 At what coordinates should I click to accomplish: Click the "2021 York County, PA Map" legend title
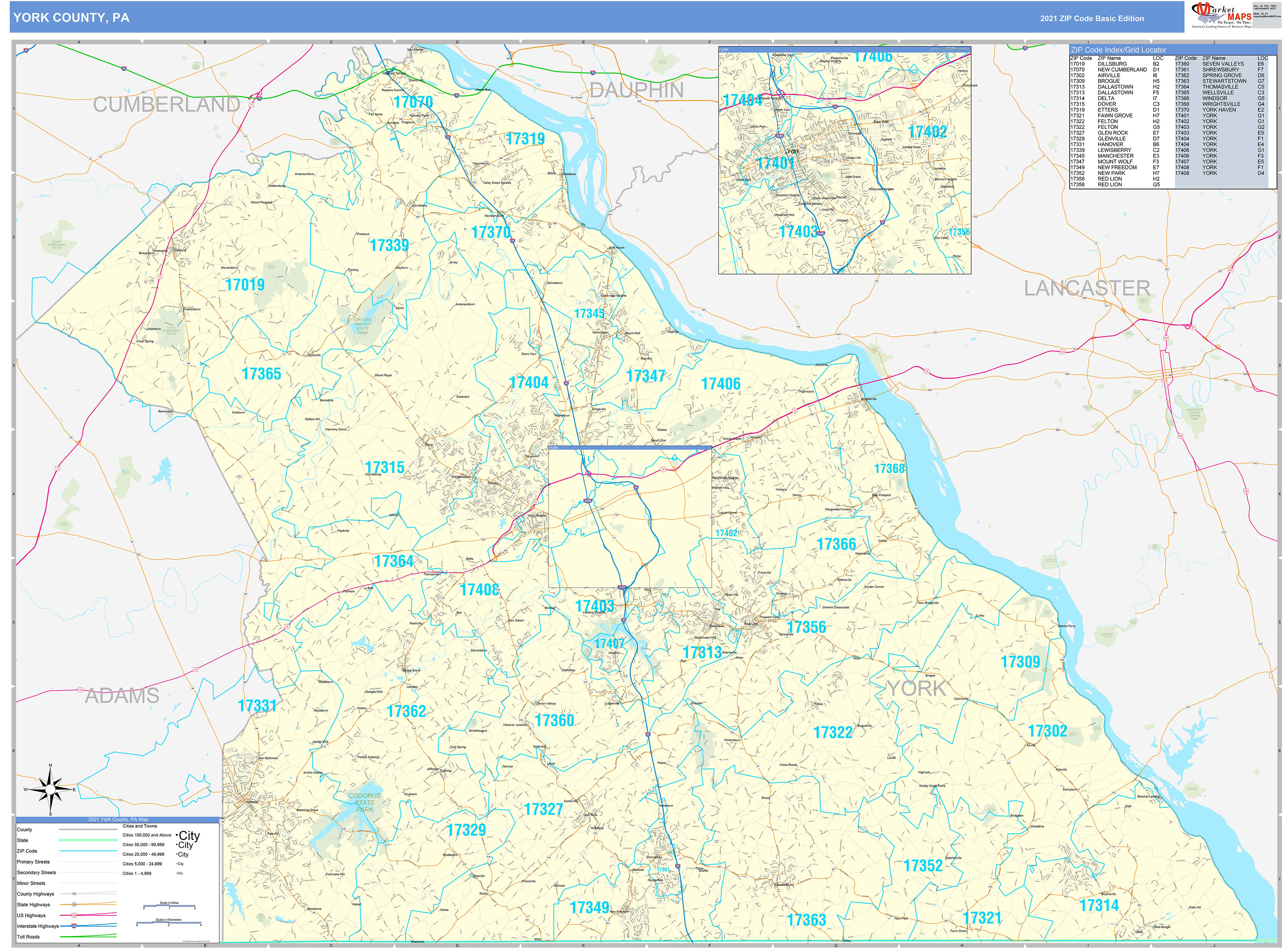point(118,820)
